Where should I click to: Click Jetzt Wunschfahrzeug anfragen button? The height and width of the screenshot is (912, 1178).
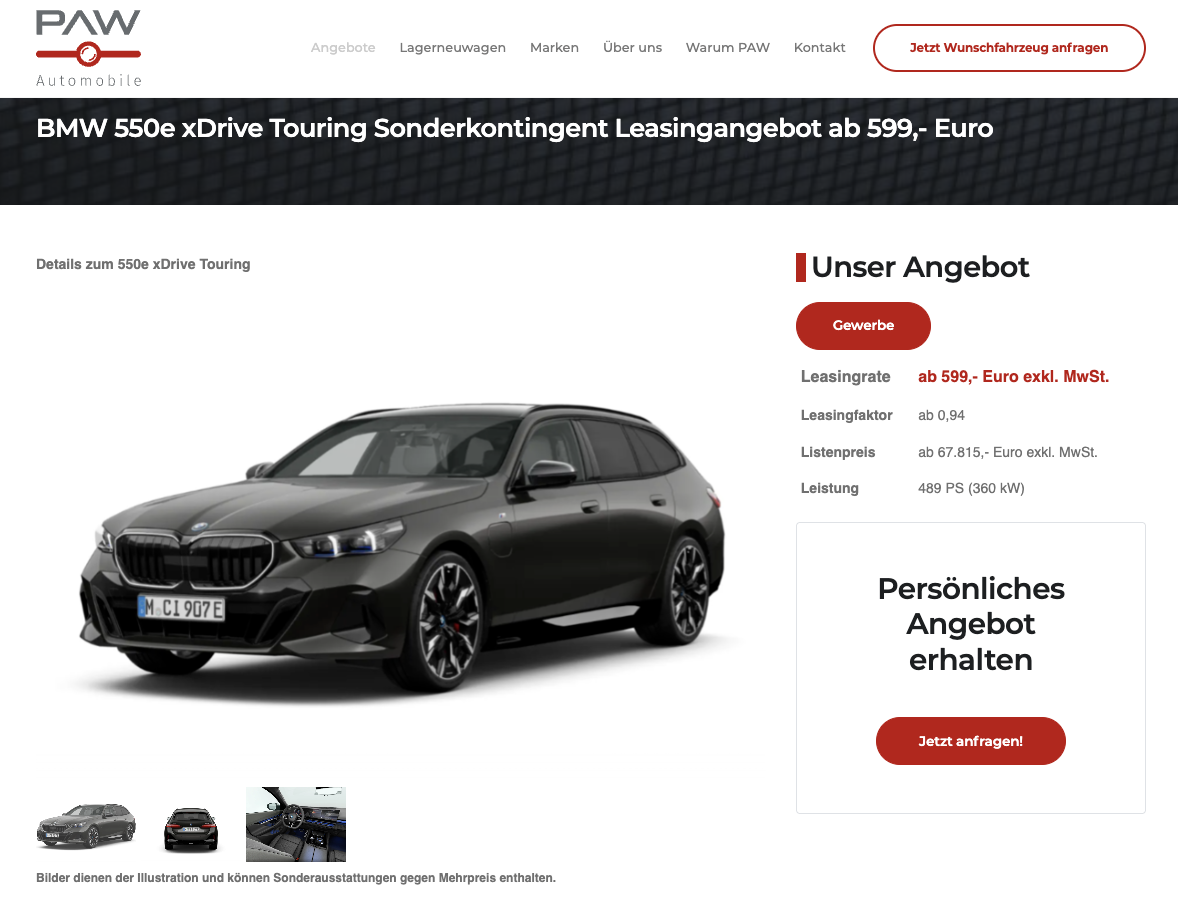point(1009,48)
